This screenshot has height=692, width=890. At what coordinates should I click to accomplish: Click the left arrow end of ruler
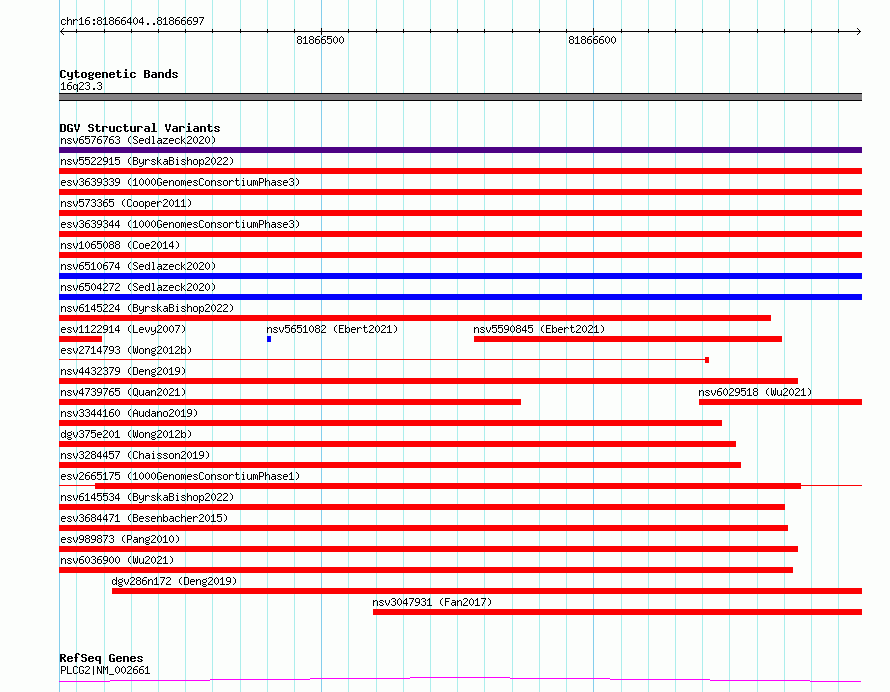pyautogui.click(x=62, y=32)
